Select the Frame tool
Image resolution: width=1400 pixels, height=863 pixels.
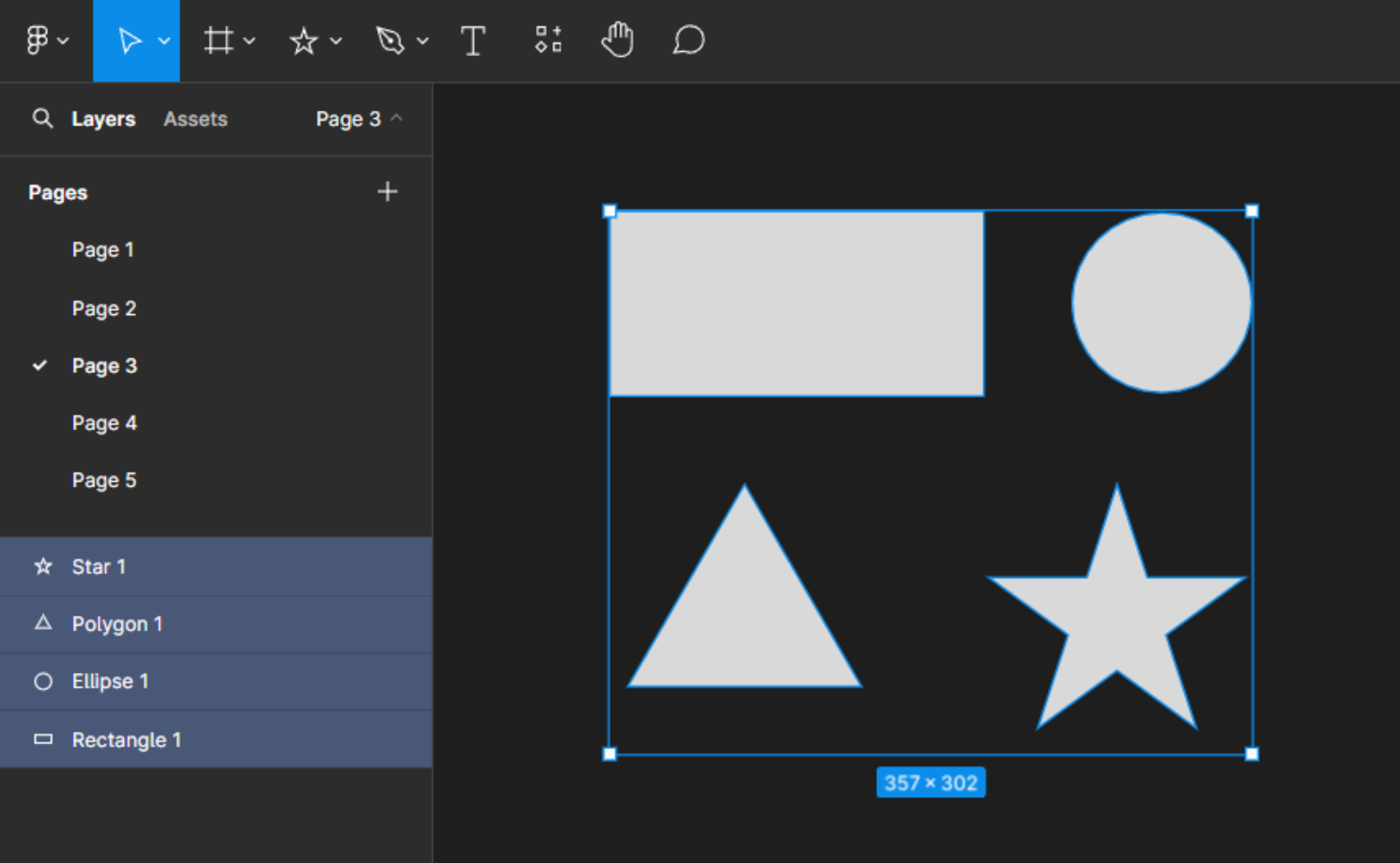[x=219, y=40]
